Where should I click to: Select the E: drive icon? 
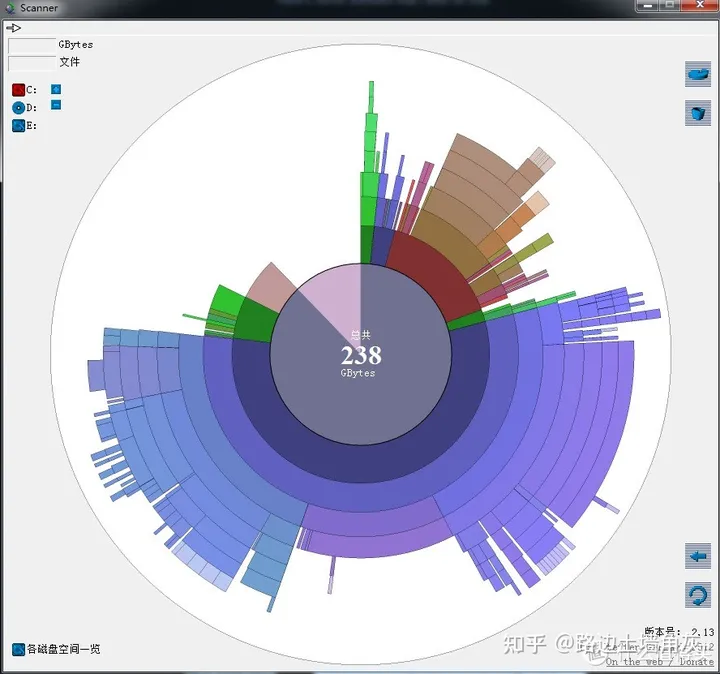18,125
